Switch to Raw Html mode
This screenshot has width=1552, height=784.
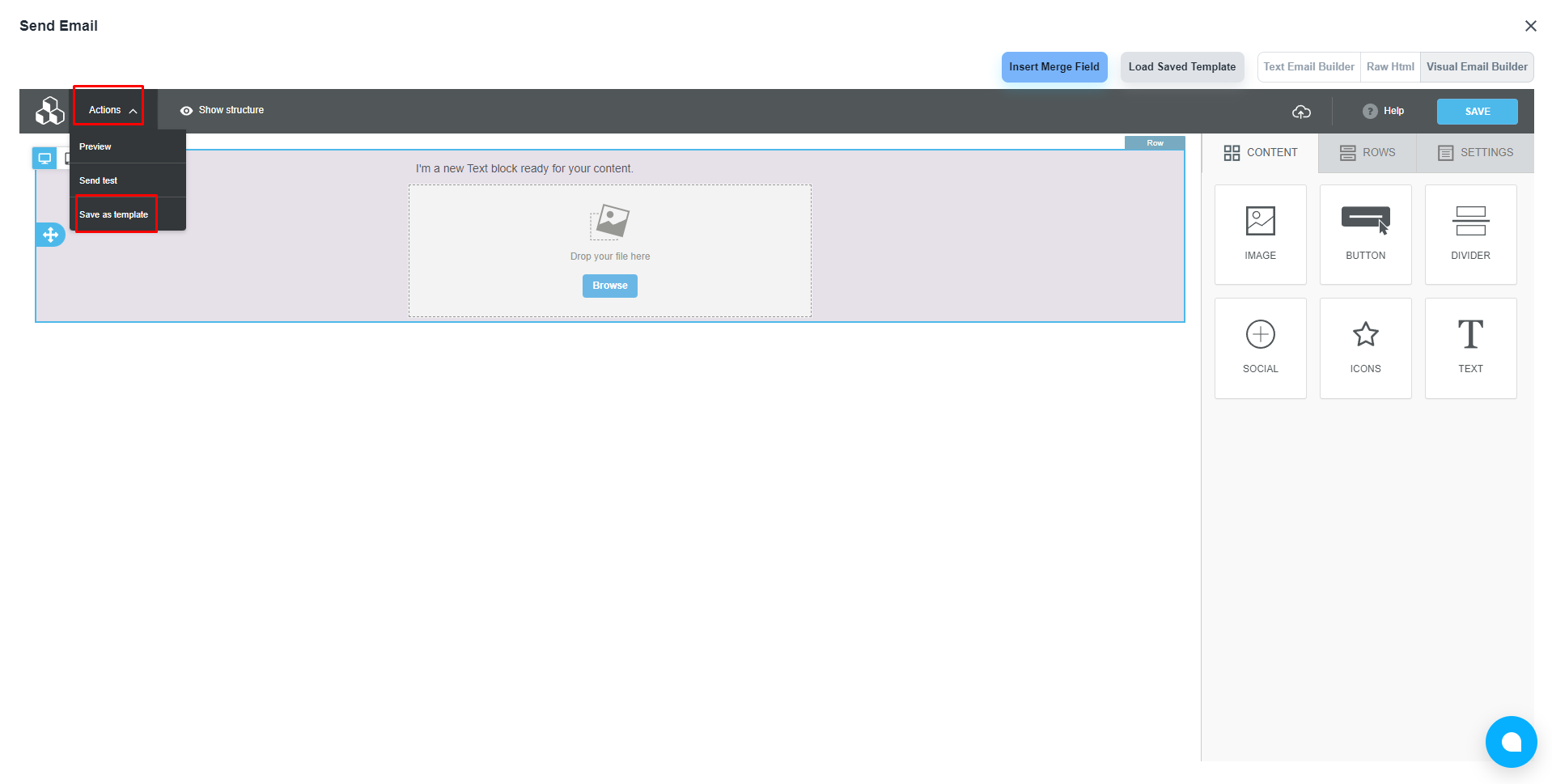(x=1389, y=67)
